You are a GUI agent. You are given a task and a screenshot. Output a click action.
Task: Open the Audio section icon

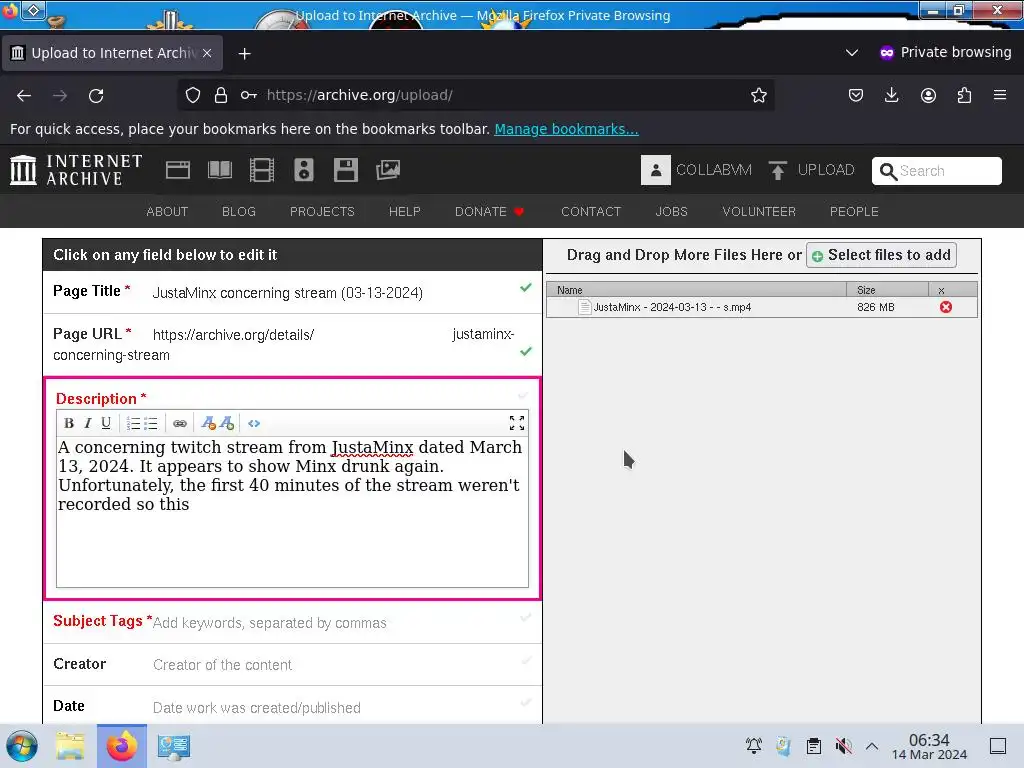click(x=304, y=170)
